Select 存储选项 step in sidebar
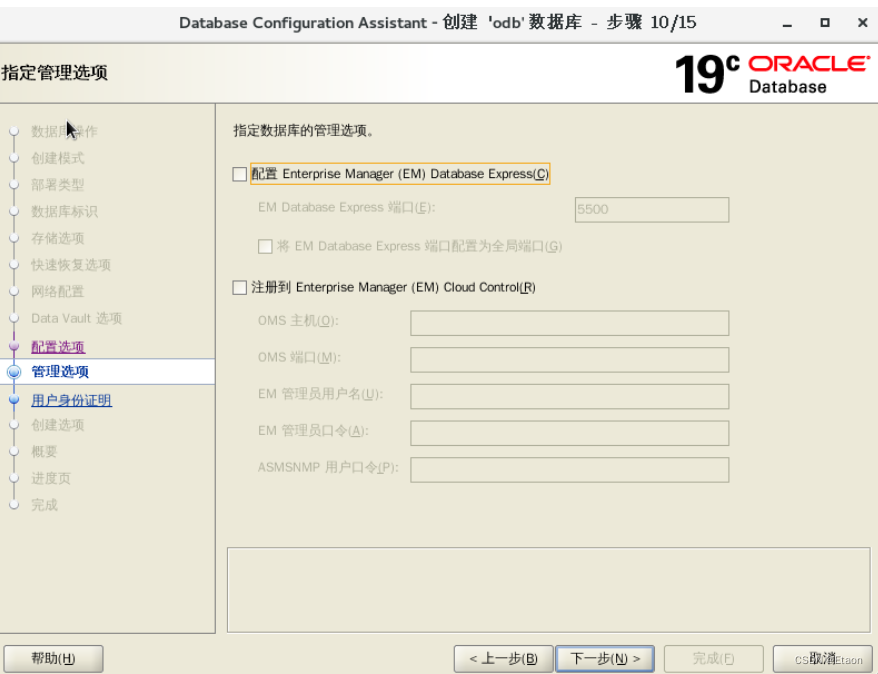Screen dimensions: 878x674 [58, 238]
